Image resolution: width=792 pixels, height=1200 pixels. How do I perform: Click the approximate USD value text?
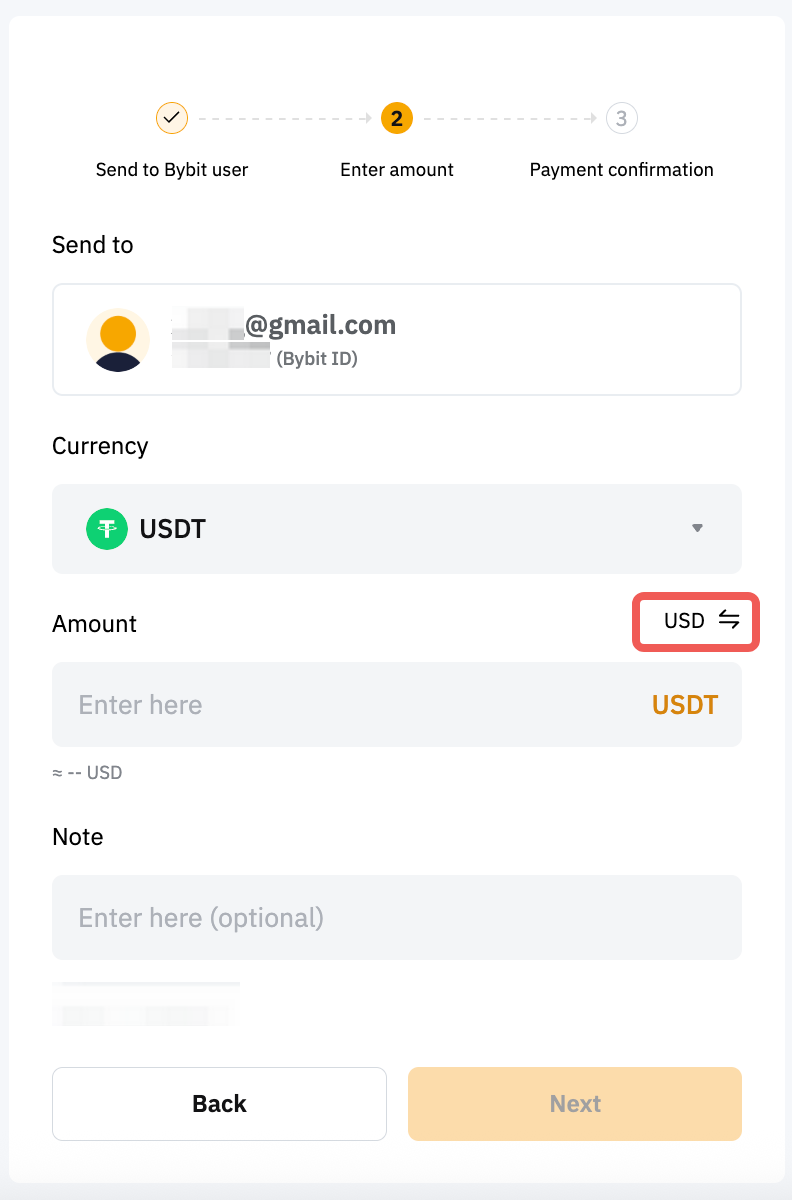87,773
